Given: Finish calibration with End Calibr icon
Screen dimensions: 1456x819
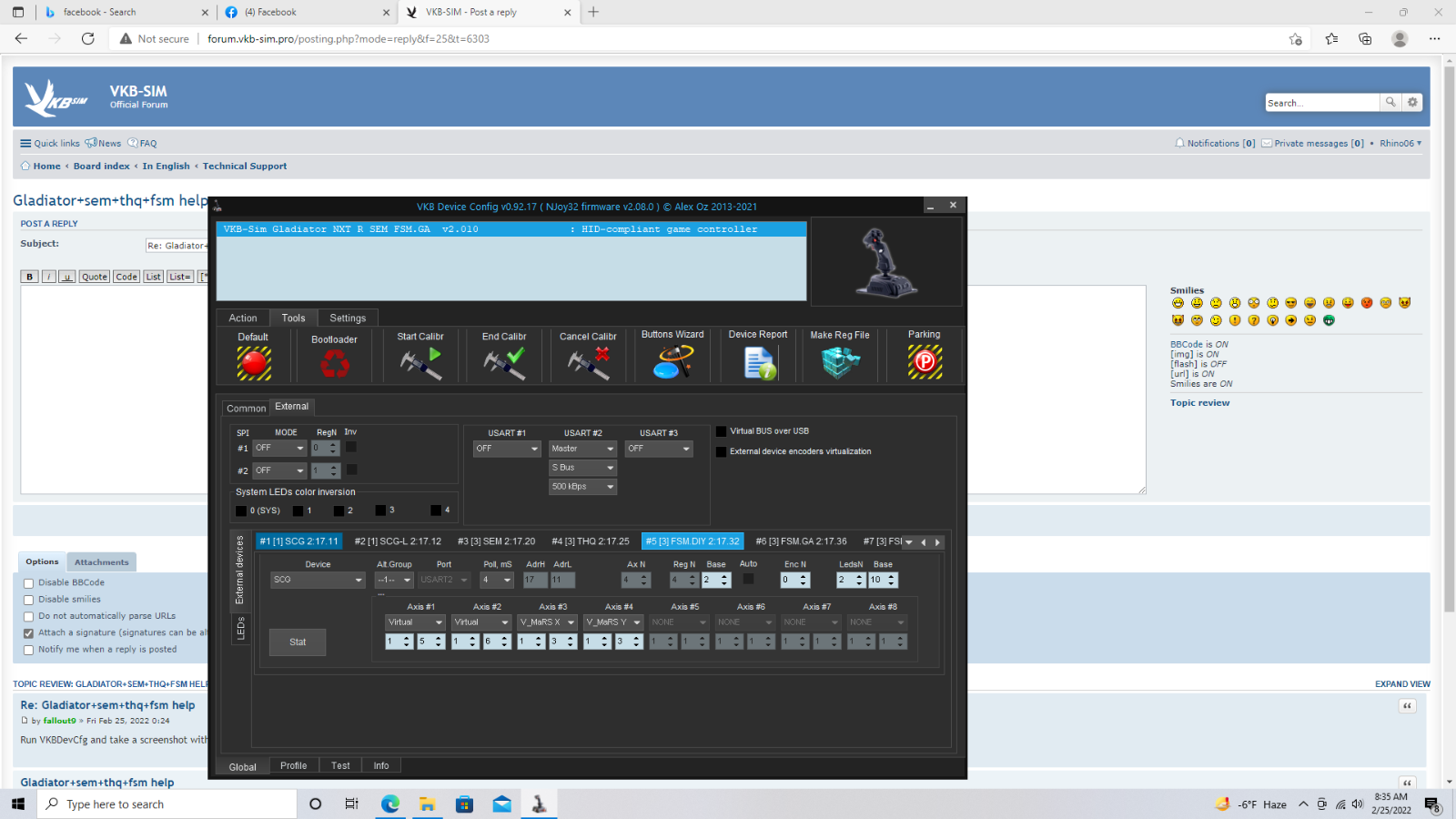Looking at the screenshot, I should coord(504,363).
